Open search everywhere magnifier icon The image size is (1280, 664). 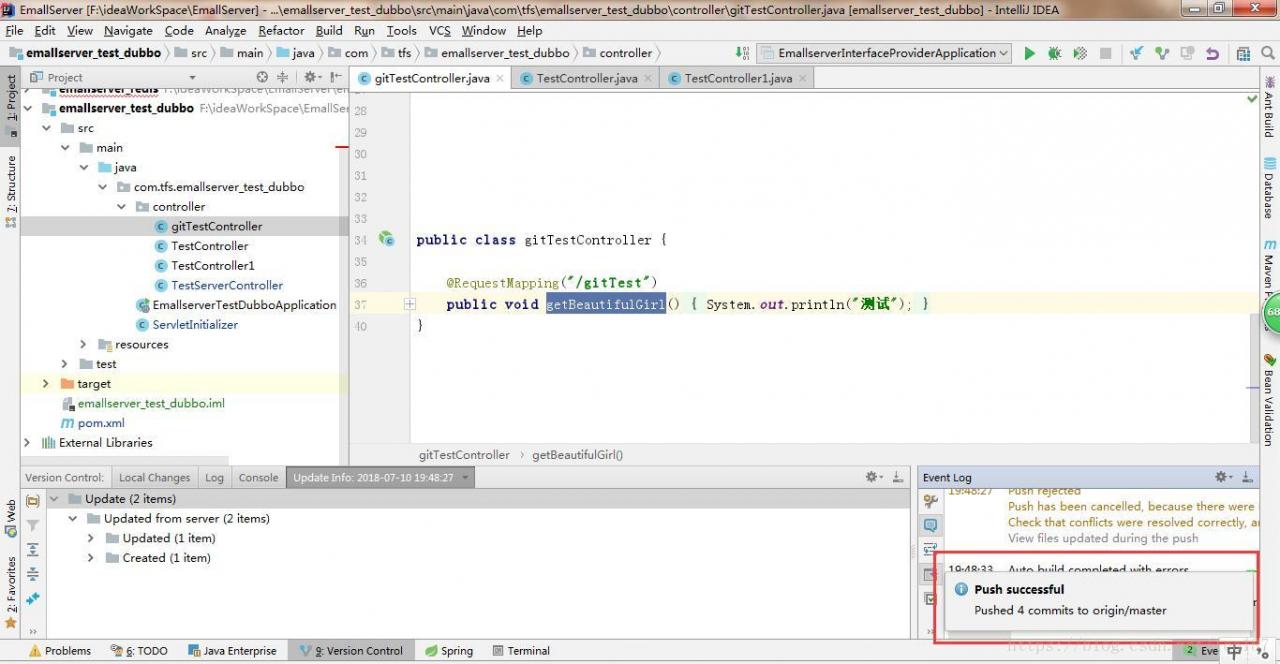coord(1268,53)
